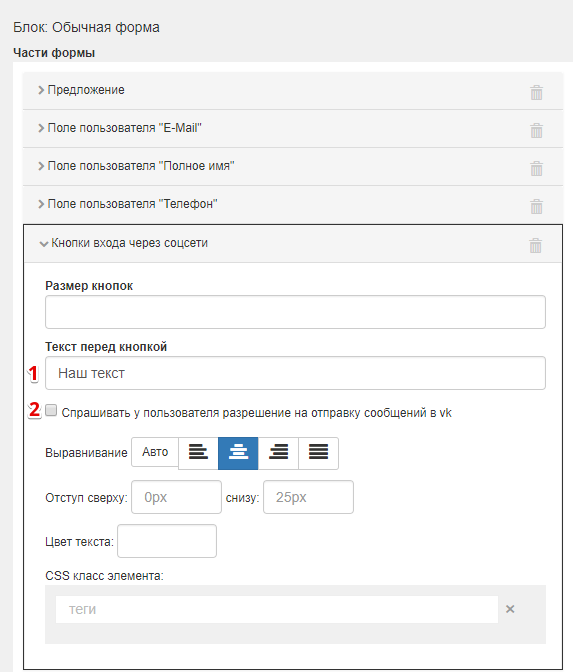The image size is (573, 672).
Task: Select Авто alignment button
Action: tap(155, 452)
